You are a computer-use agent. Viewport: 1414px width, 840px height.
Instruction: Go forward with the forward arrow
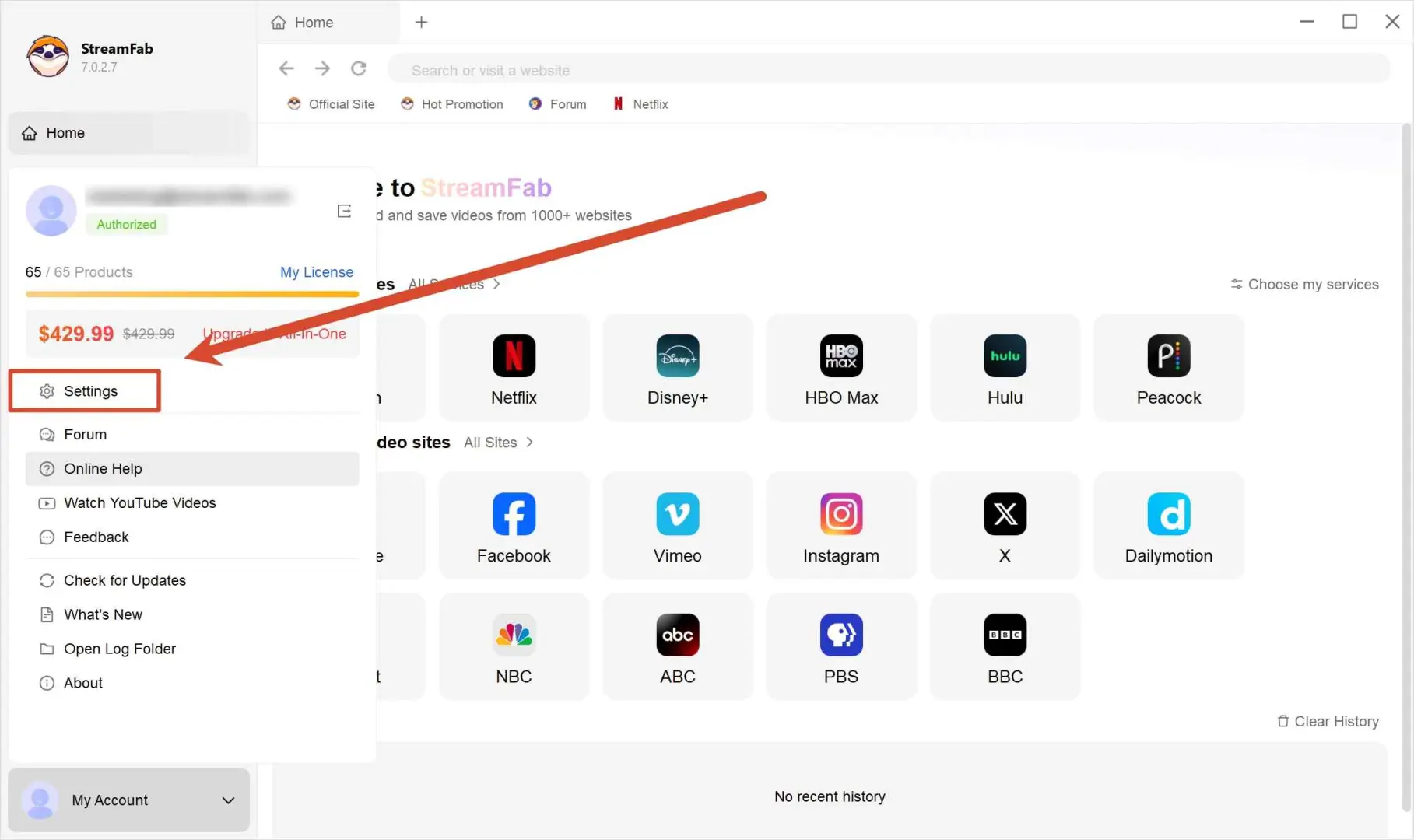322,68
